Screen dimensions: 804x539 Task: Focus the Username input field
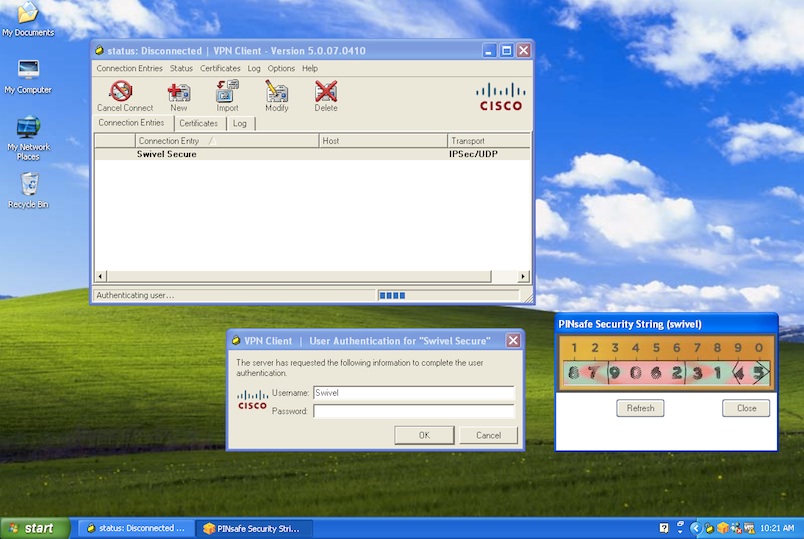(413, 393)
